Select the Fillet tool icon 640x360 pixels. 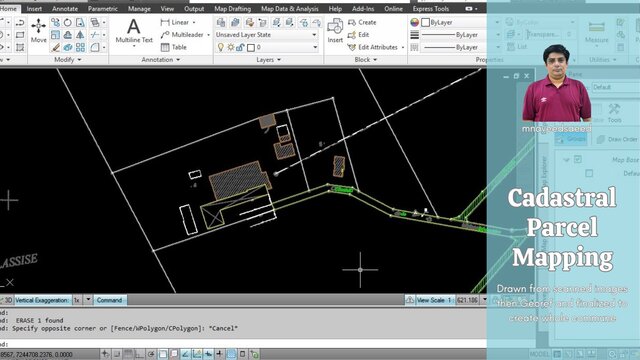pos(95,47)
